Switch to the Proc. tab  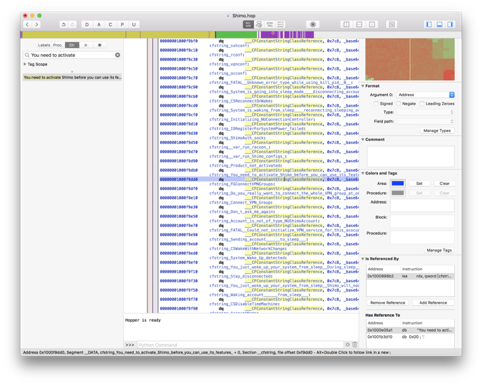58,45
